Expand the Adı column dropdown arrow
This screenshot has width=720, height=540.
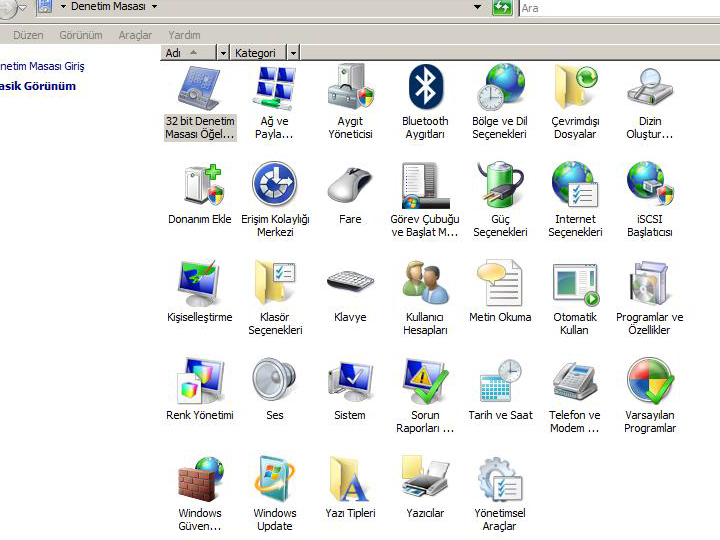pyautogui.click(x=223, y=53)
